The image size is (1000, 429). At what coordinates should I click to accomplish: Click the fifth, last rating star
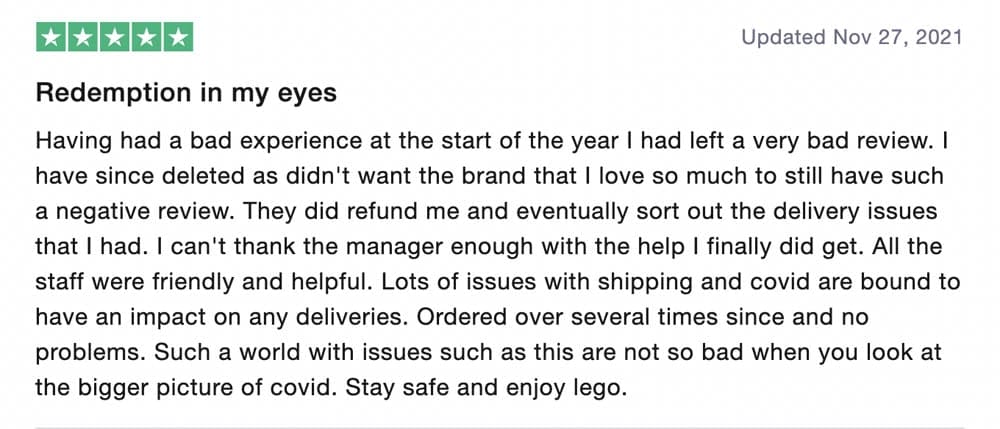click(x=178, y=38)
